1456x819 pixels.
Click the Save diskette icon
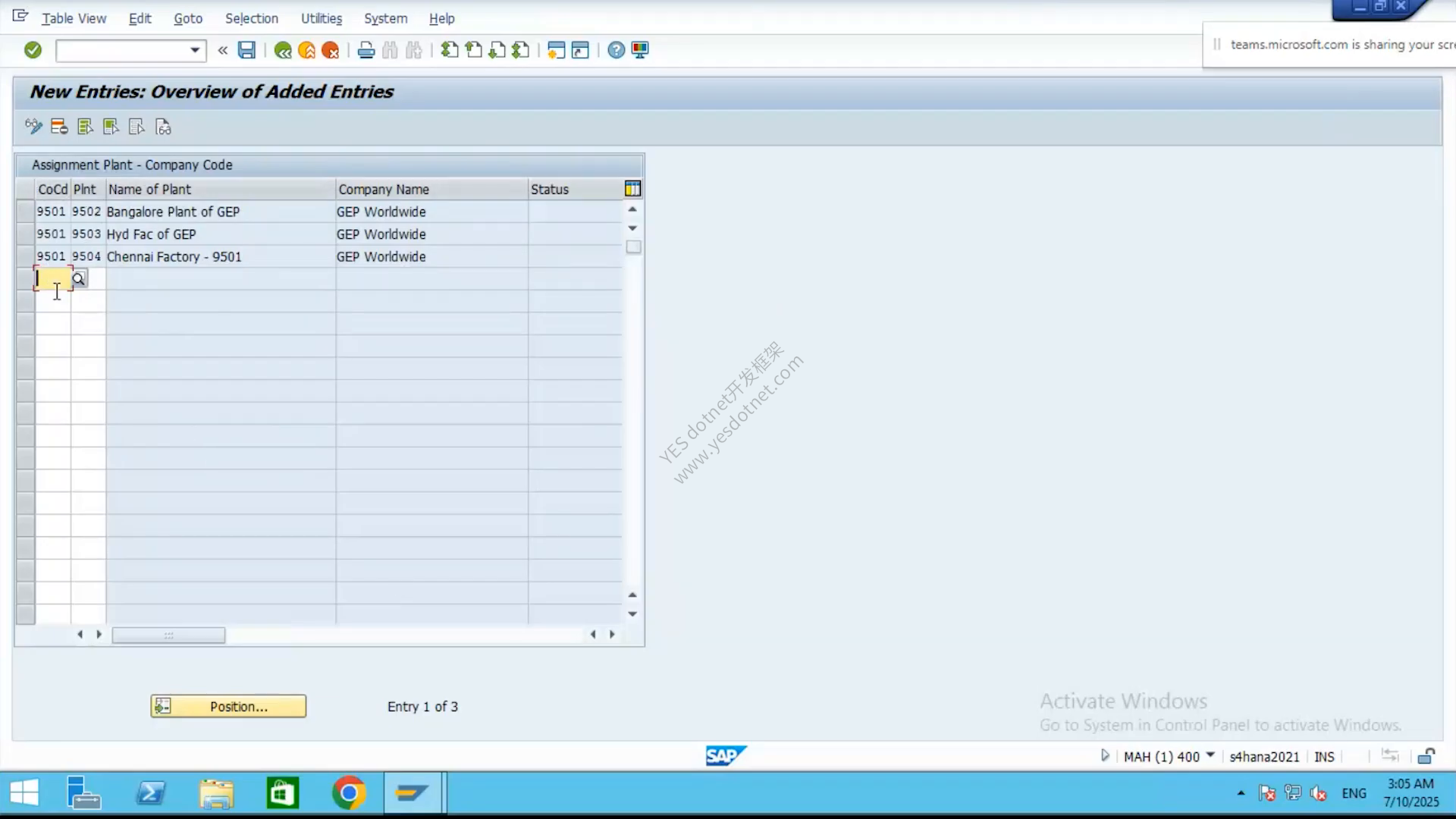click(x=246, y=50)
